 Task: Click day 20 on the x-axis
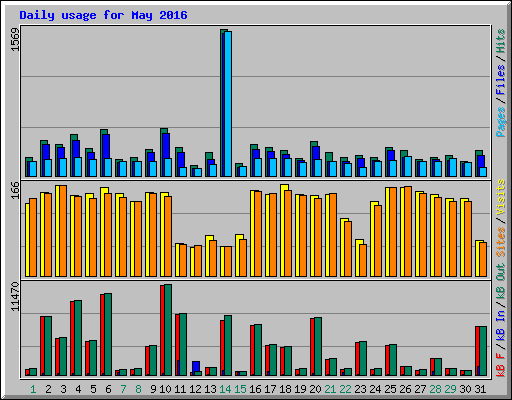click(315, 389)
